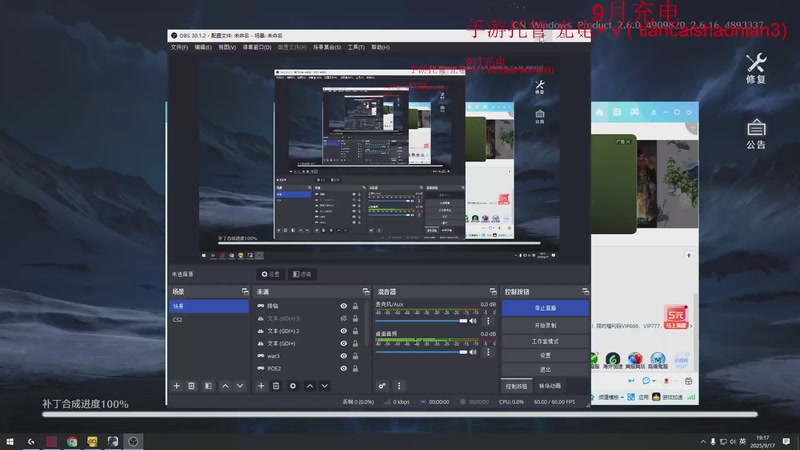Mute the 麦克风/Aux speaker icon
This screenshot has width=800, height=450.
pyautogui.click(x=473, y=321)
